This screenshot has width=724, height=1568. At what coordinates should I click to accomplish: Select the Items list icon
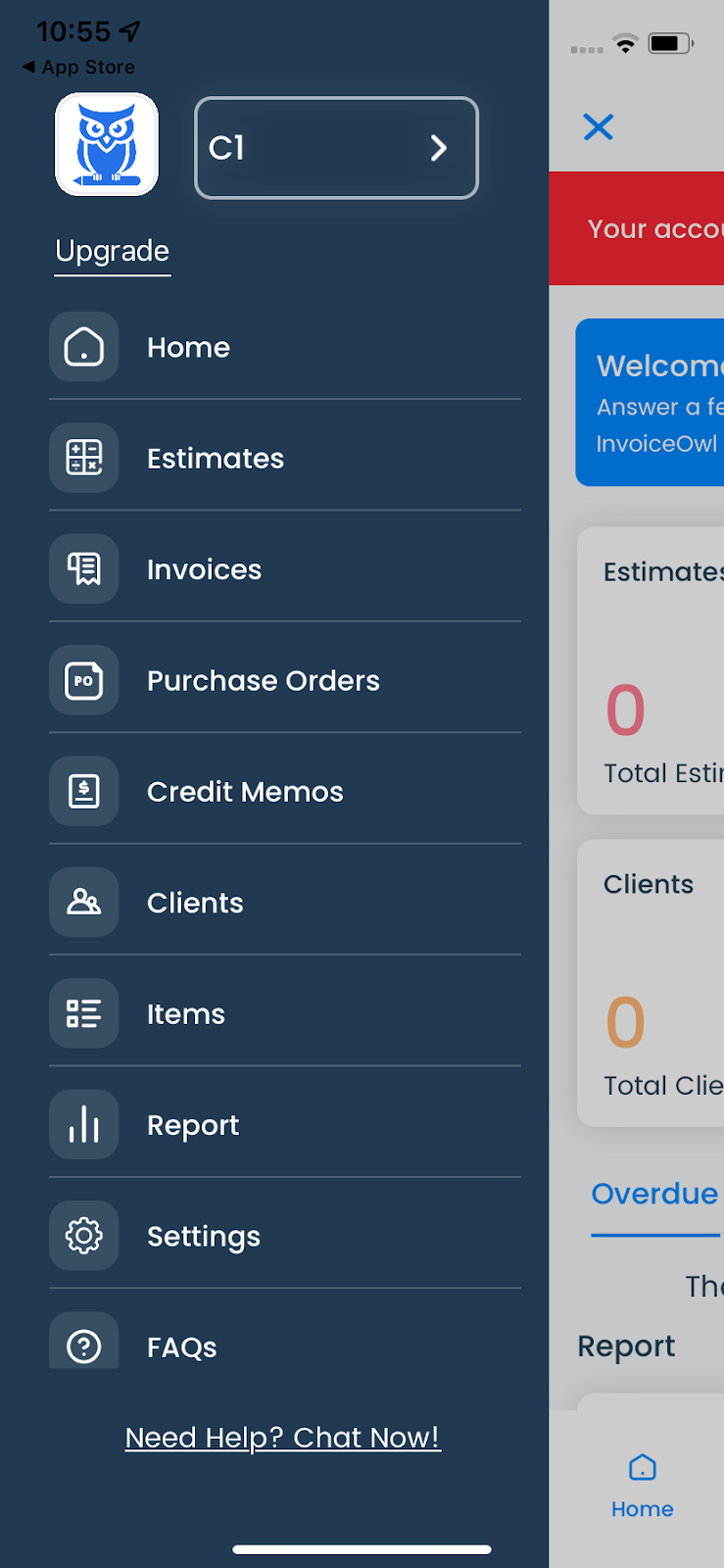pos(84,1013)
